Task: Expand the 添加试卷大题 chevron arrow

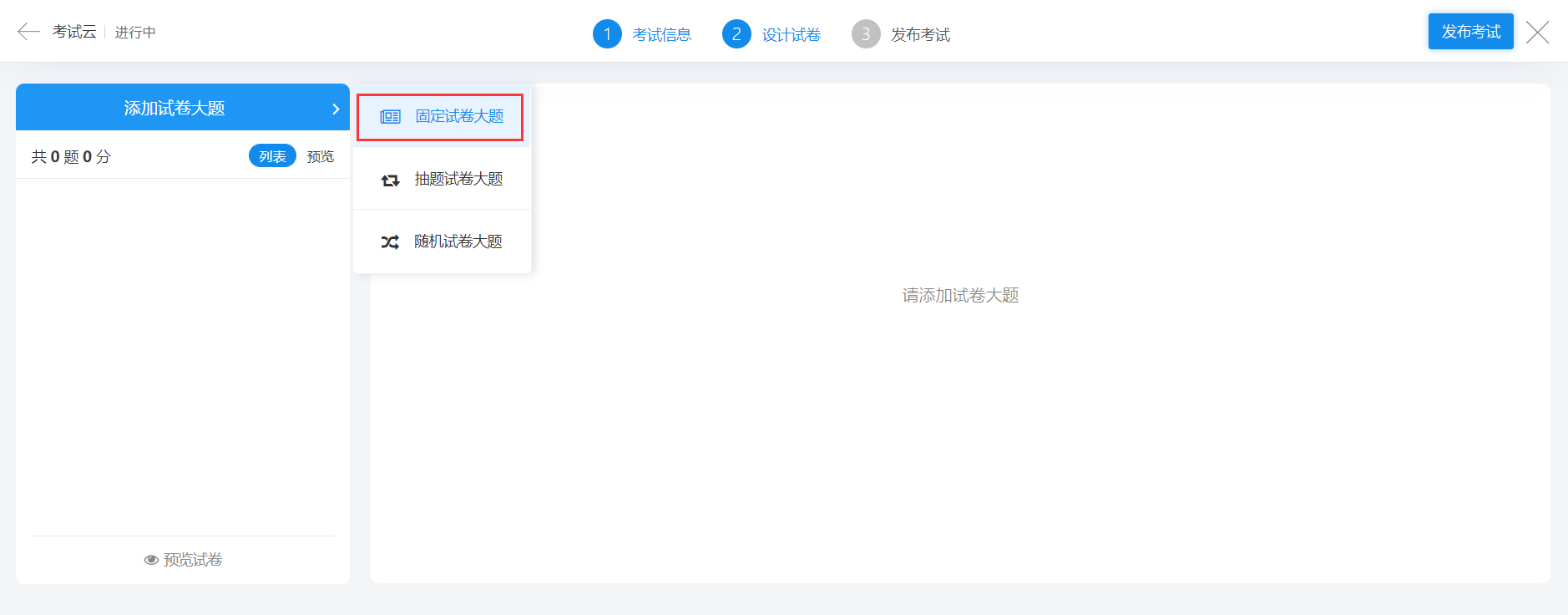Action: 336,109
